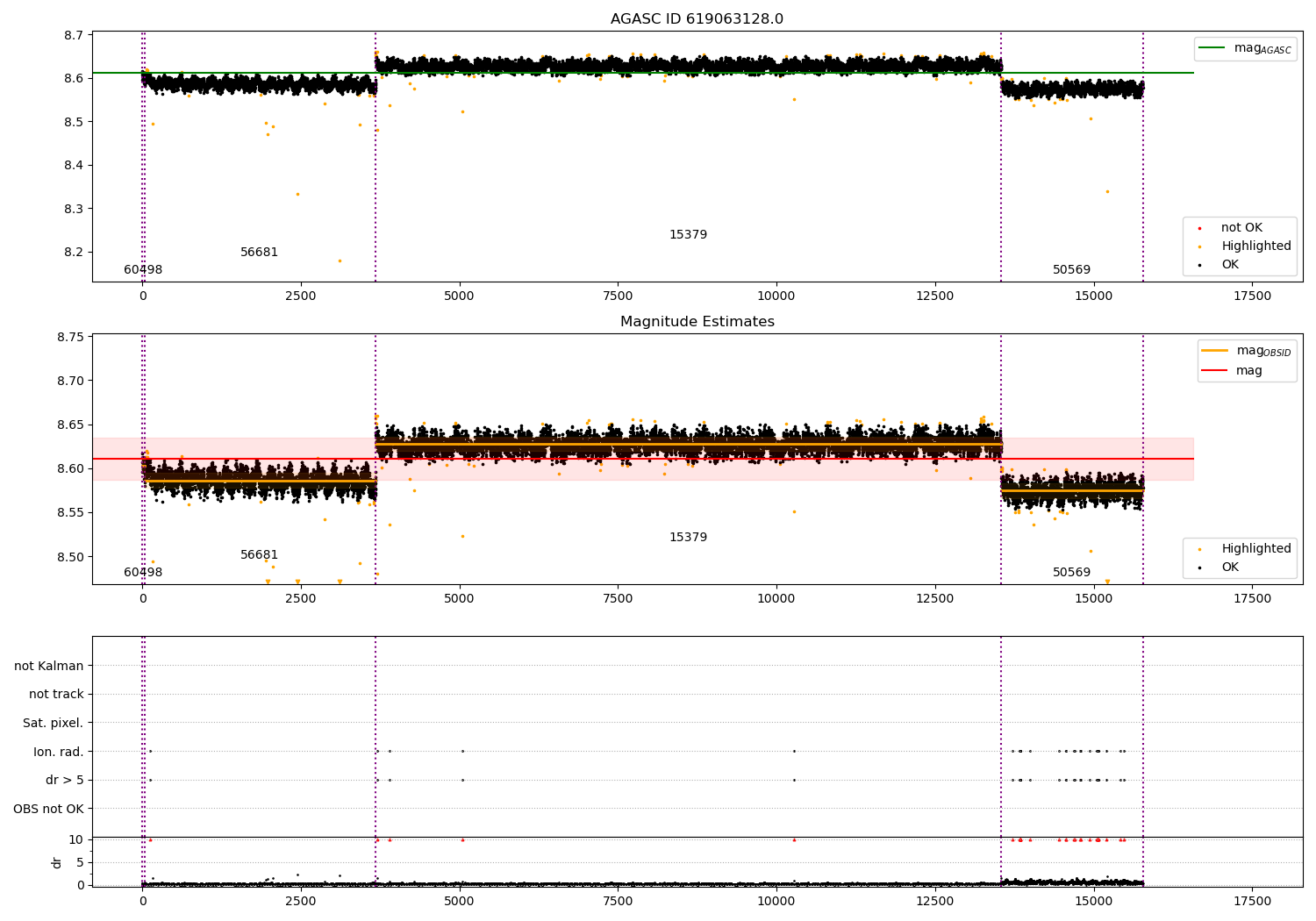The height and width of the screenshot is (921, 1316).
Task: Click the 8.65 y-axis tick label
Action: (x=71, y=425)
